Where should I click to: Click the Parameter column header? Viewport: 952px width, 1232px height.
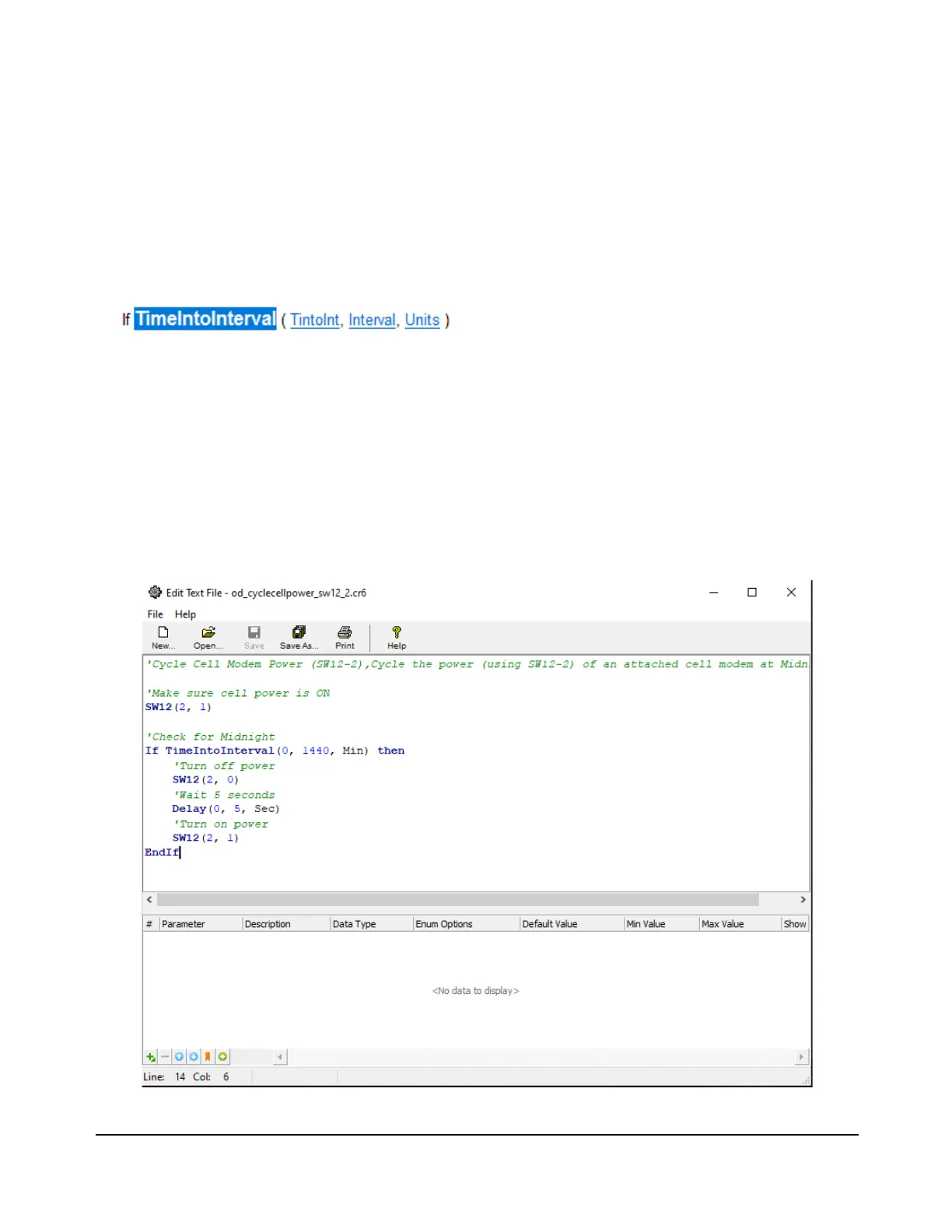201,924
